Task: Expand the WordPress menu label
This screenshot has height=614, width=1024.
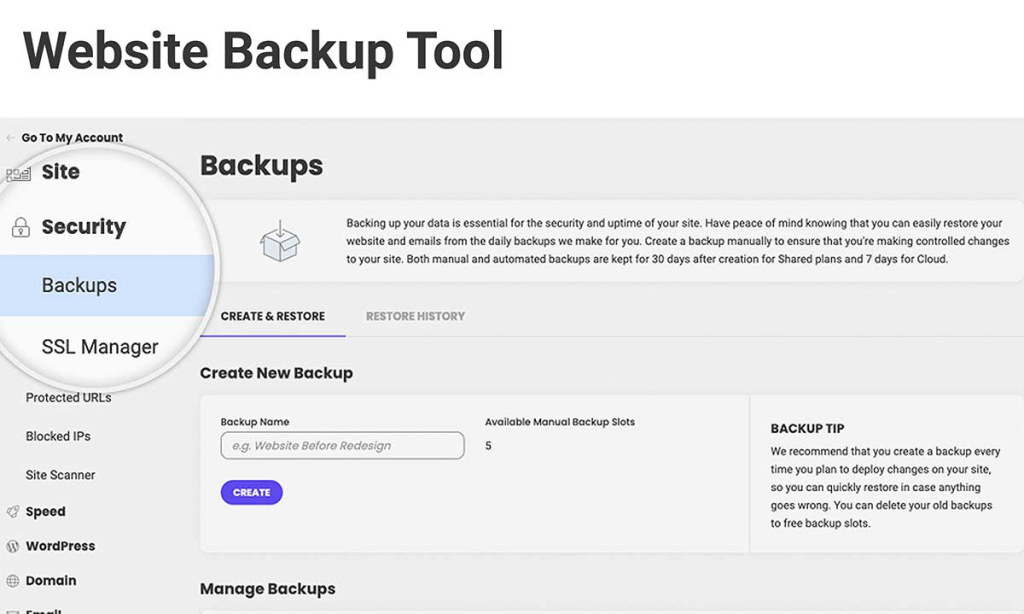Action: click(61, 547)
